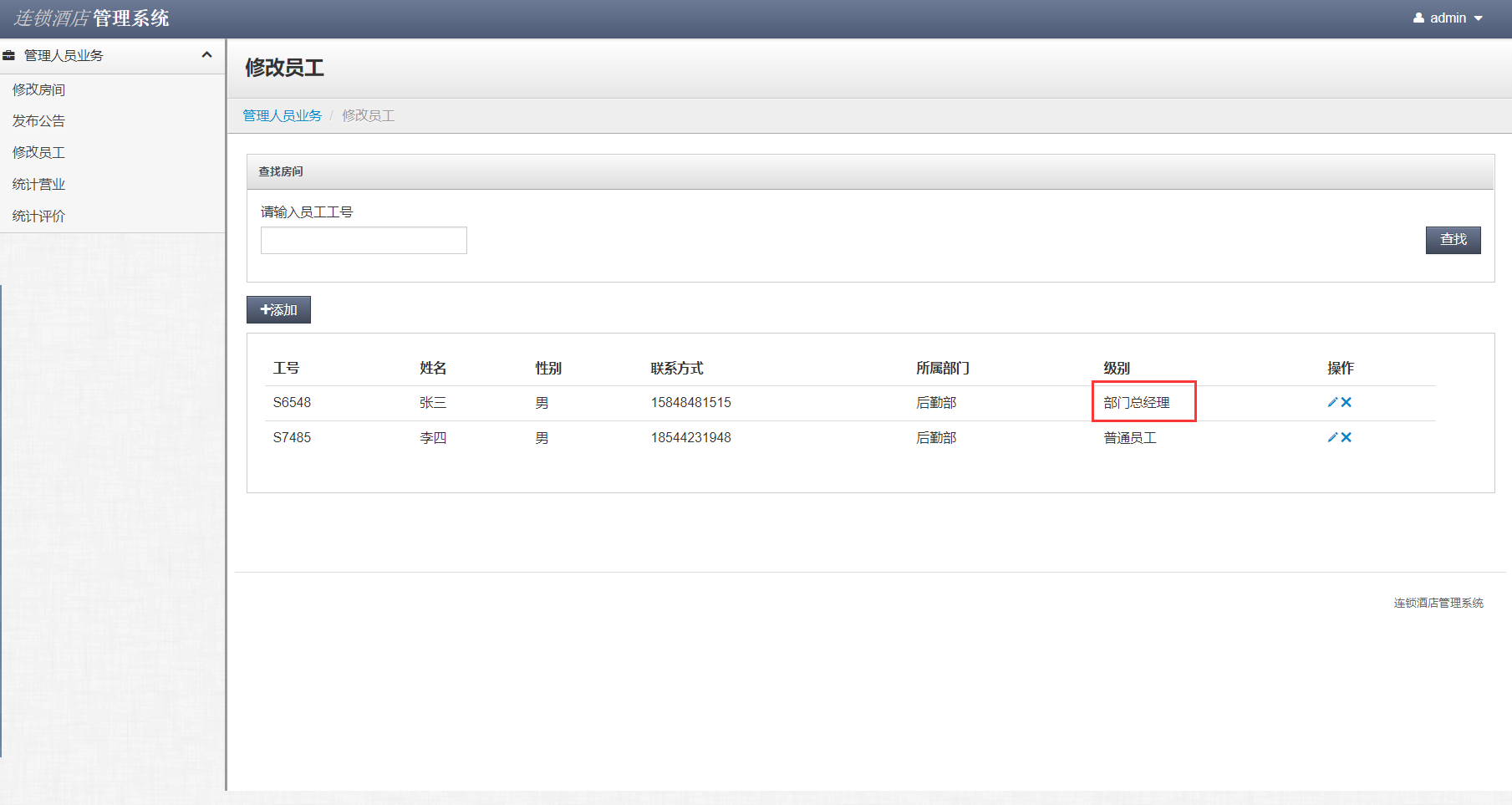Click the name cell 李四
This screenshot has width=1512, height=805.
(433, 438)
